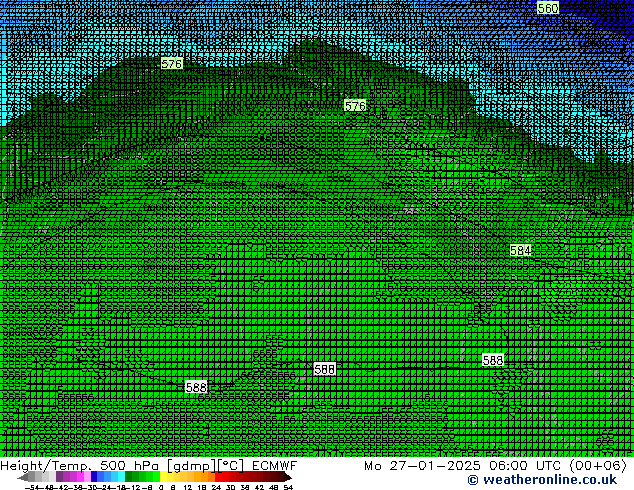Select the date 'Mo 27-01-2025 06:00 UTC' text

click(465, 466)
